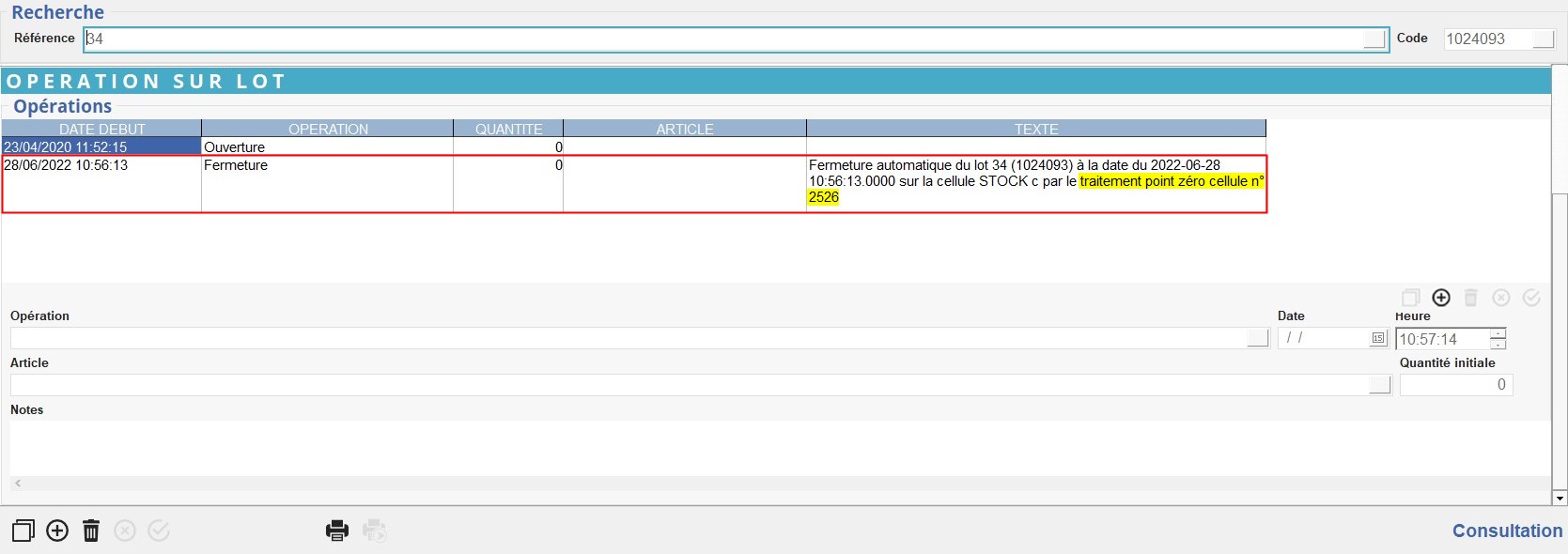Viewport: 1568px width, 554px height.
Task: Click the greyed validate checkmark in bottom toolbar
Action: click(x=159, y=531)
